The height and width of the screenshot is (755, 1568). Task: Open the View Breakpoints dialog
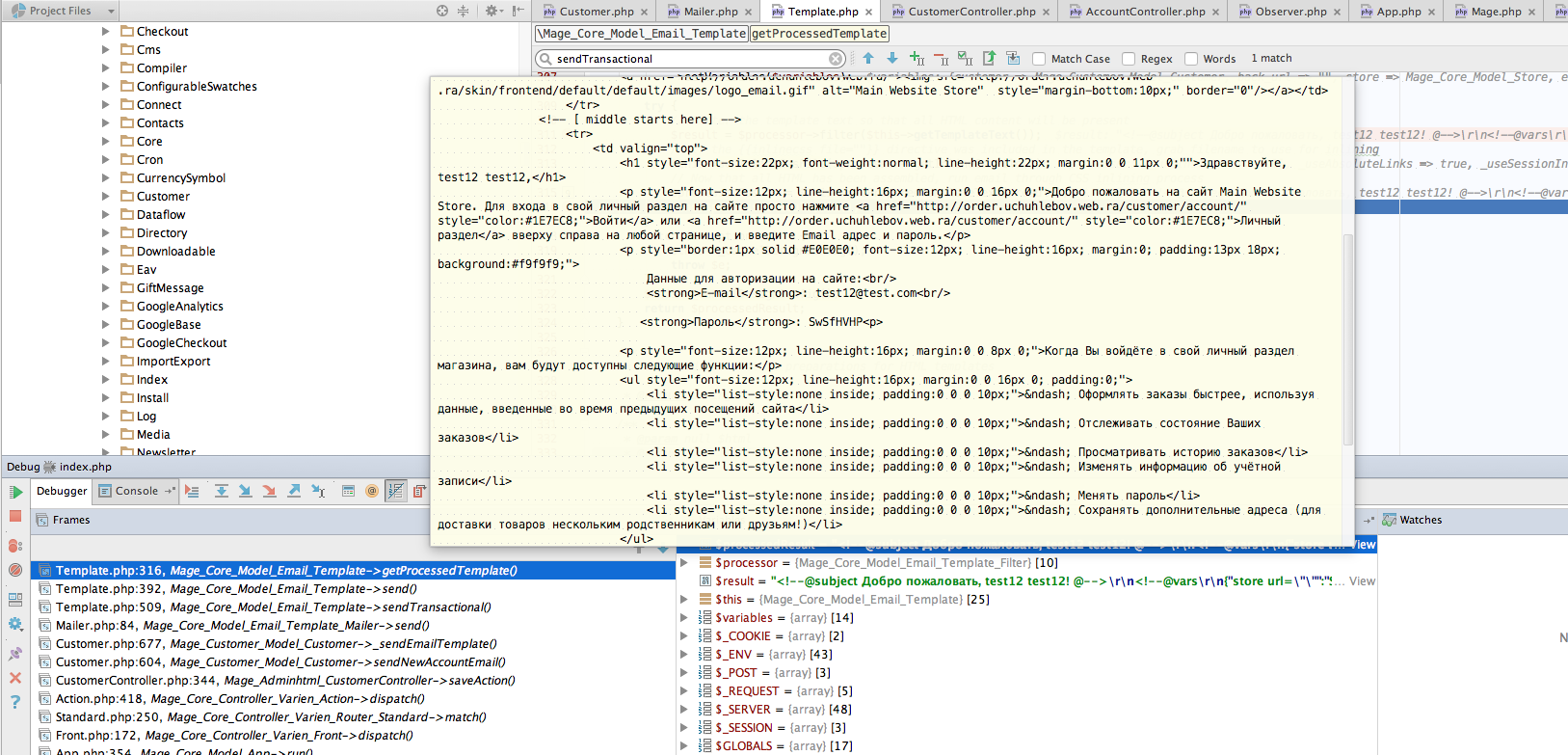pos(15,546)
